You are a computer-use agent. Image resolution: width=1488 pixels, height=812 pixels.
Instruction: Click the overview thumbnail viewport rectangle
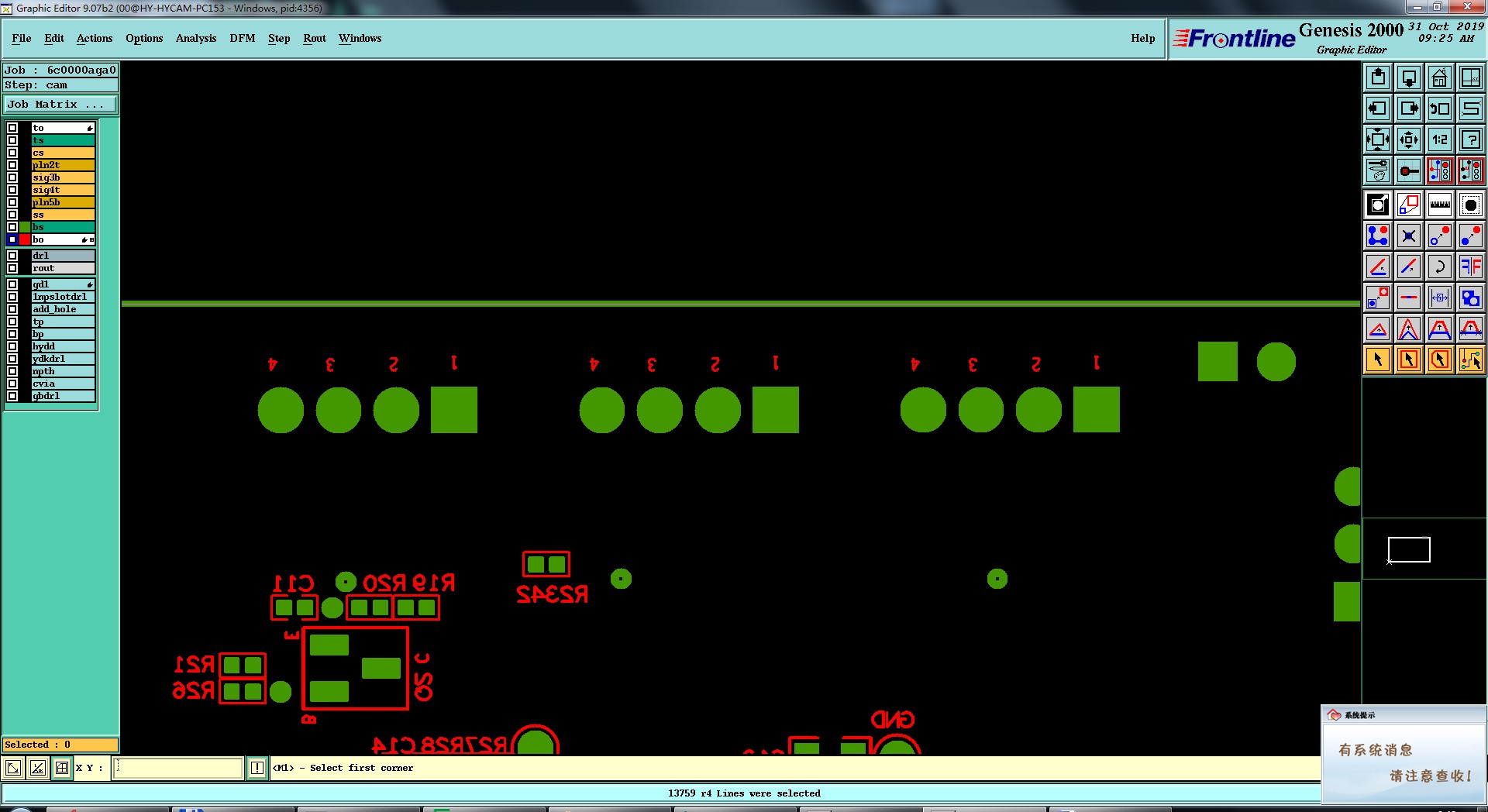1408,549
